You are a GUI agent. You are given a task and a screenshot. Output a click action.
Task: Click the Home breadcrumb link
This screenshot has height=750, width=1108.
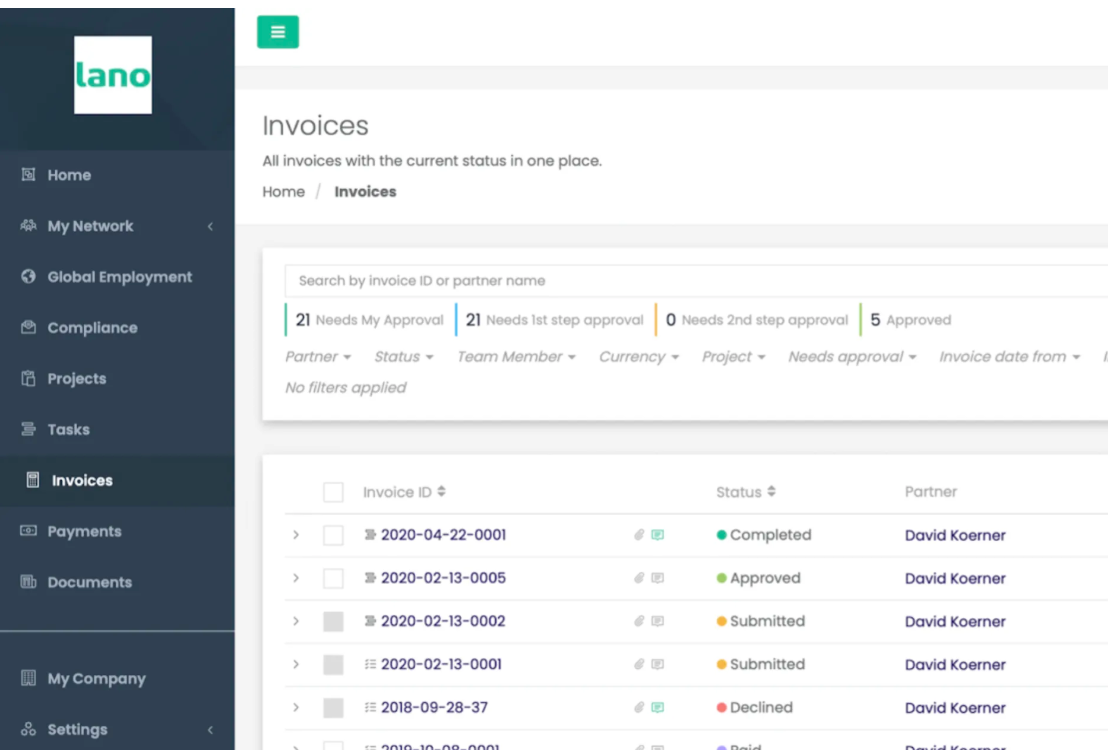pos(283,192)
